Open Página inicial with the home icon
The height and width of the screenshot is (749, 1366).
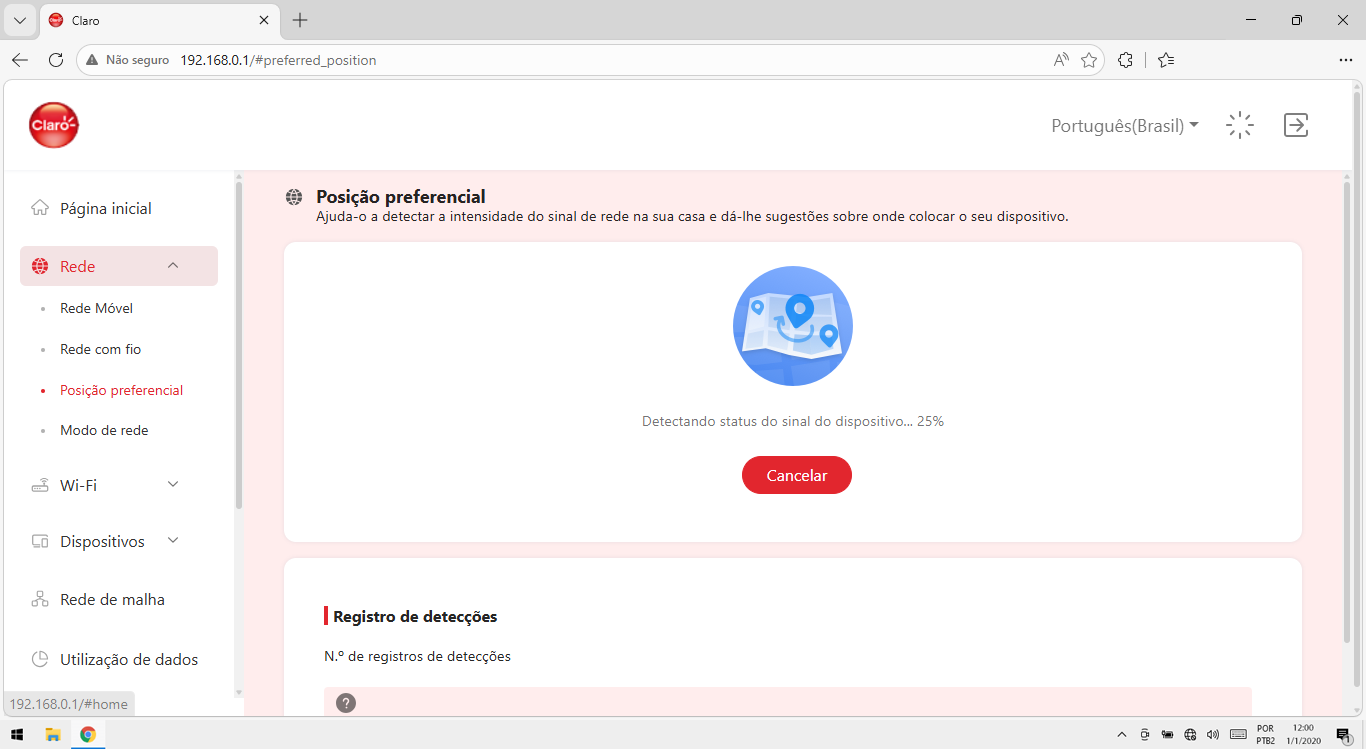pos(40,208)
